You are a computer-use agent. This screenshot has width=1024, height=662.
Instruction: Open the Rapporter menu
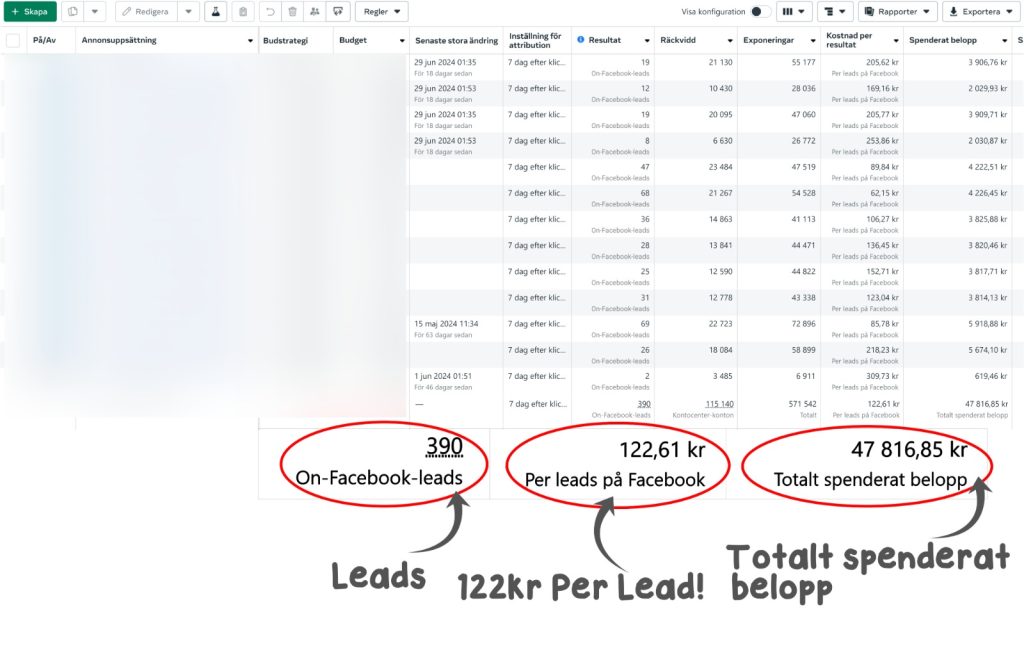[898, 11]
